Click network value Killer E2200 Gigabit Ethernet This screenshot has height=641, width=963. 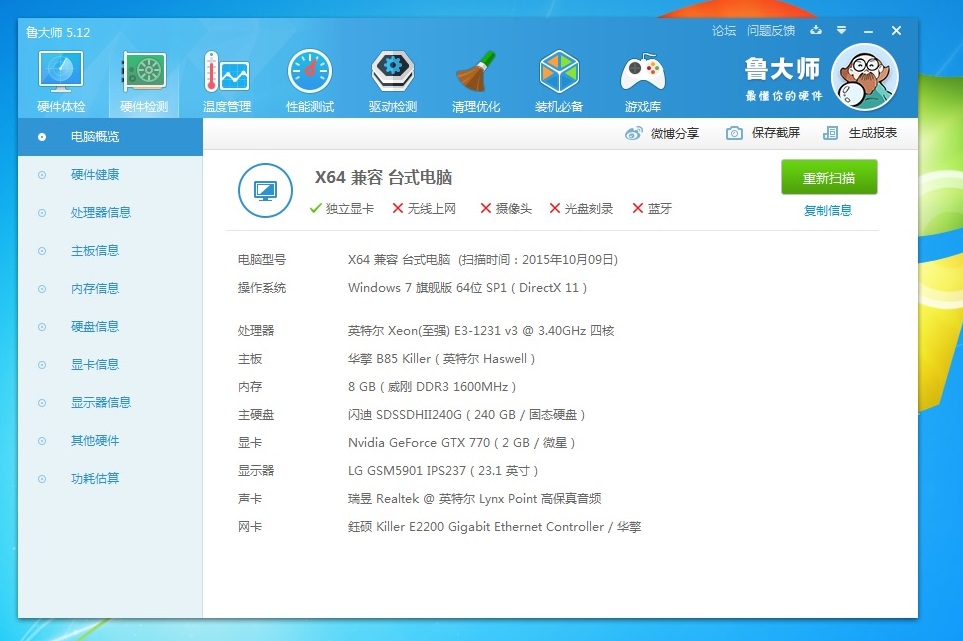[x=494, y=527]
